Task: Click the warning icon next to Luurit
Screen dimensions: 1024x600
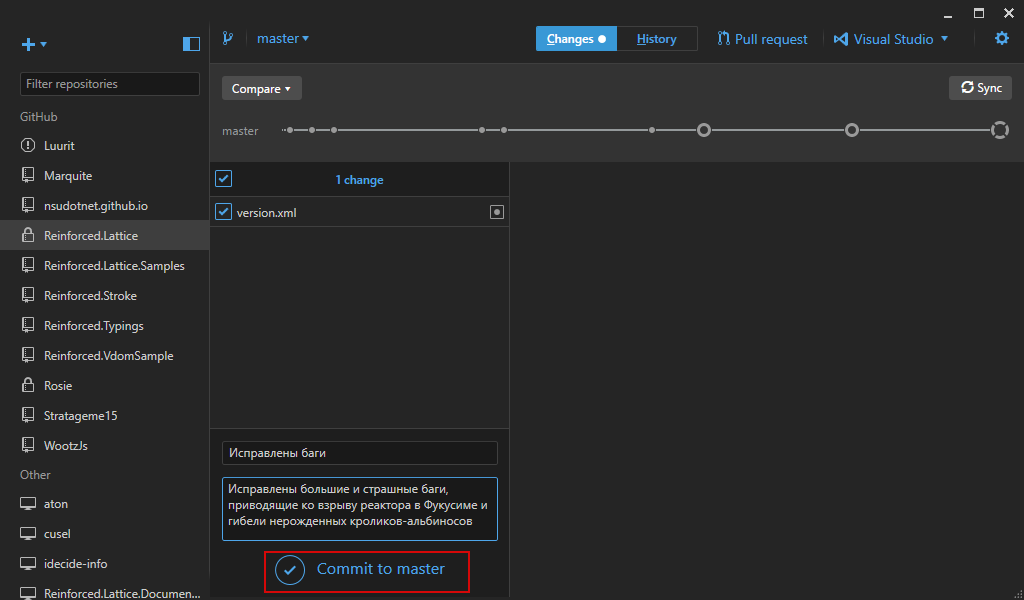Action: pos(27,145)
